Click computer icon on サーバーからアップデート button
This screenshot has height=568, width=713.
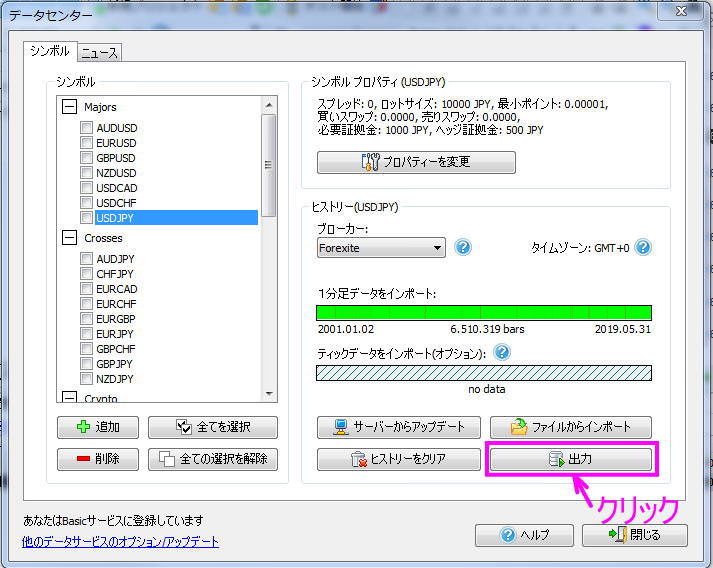point(341,427)
